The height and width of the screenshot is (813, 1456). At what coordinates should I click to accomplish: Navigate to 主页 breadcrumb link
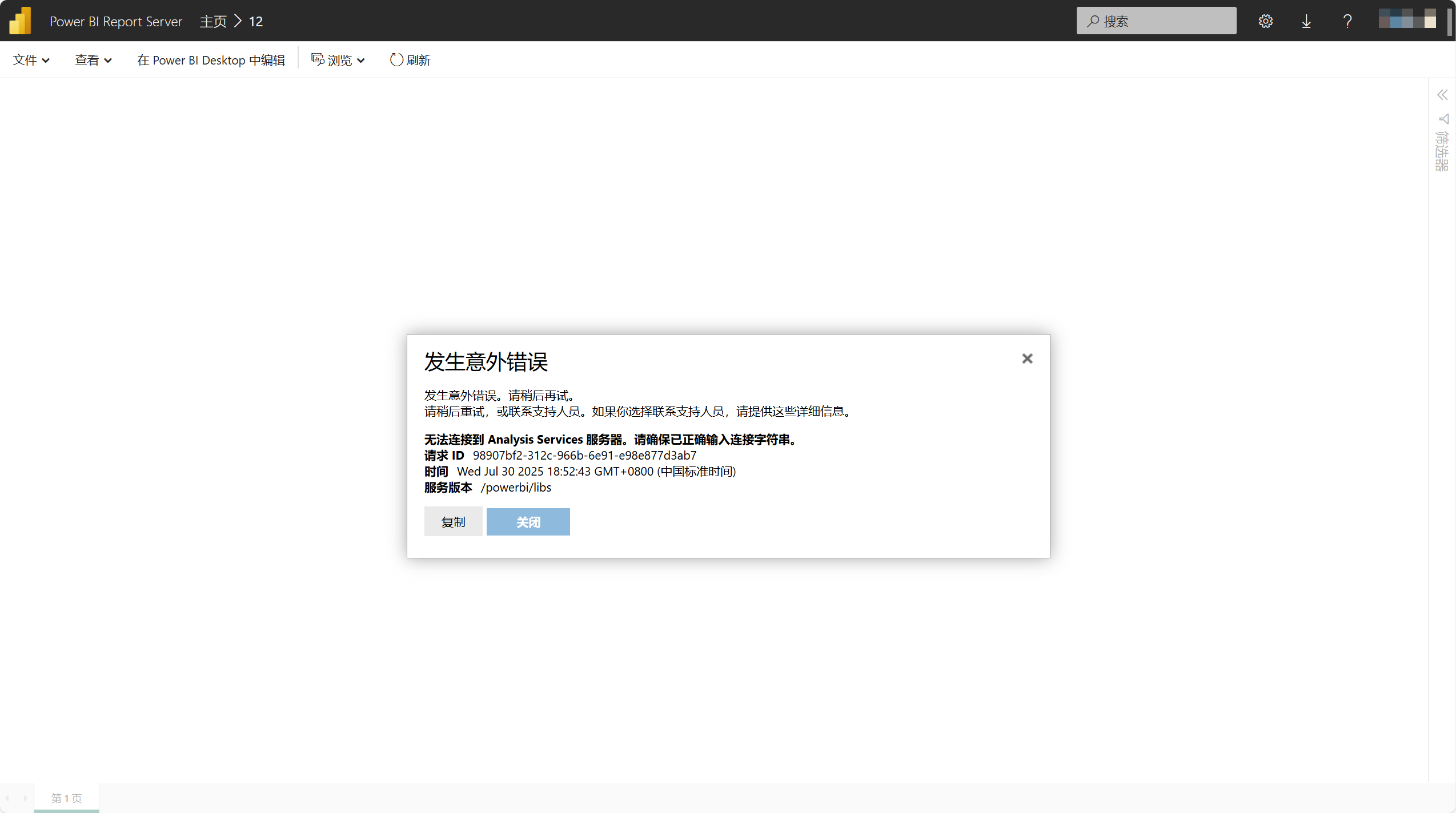coord(213,21)
